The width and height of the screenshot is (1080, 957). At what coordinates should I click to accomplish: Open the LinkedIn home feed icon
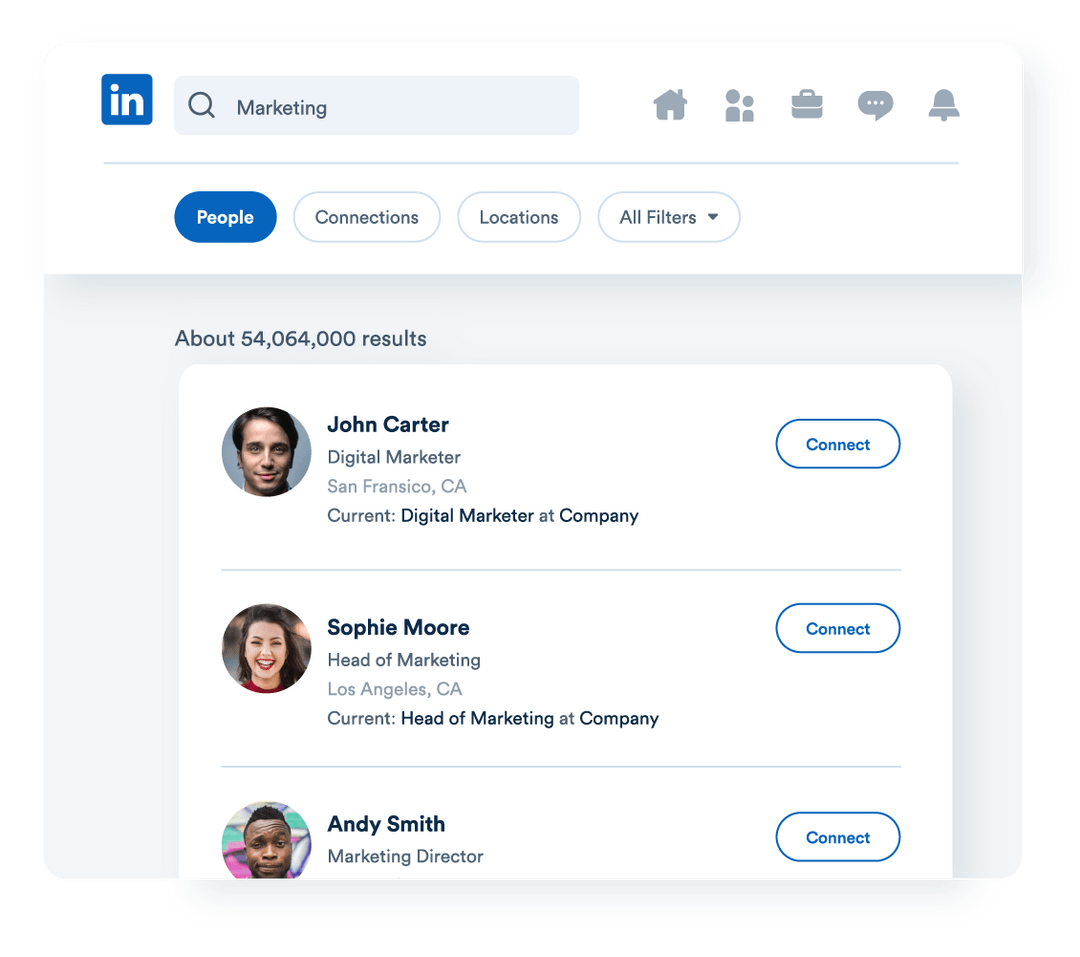tap(670, 105)
